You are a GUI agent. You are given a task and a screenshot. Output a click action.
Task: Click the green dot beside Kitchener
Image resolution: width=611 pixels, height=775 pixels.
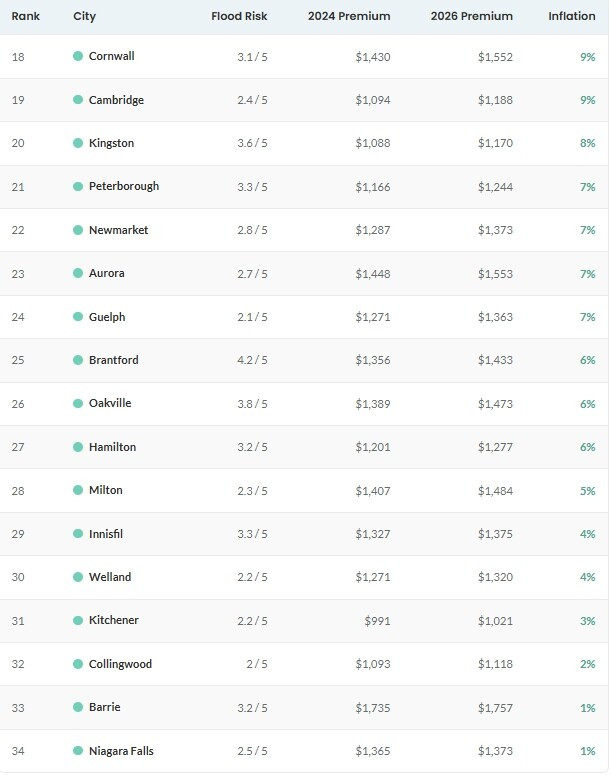(78, 621)
